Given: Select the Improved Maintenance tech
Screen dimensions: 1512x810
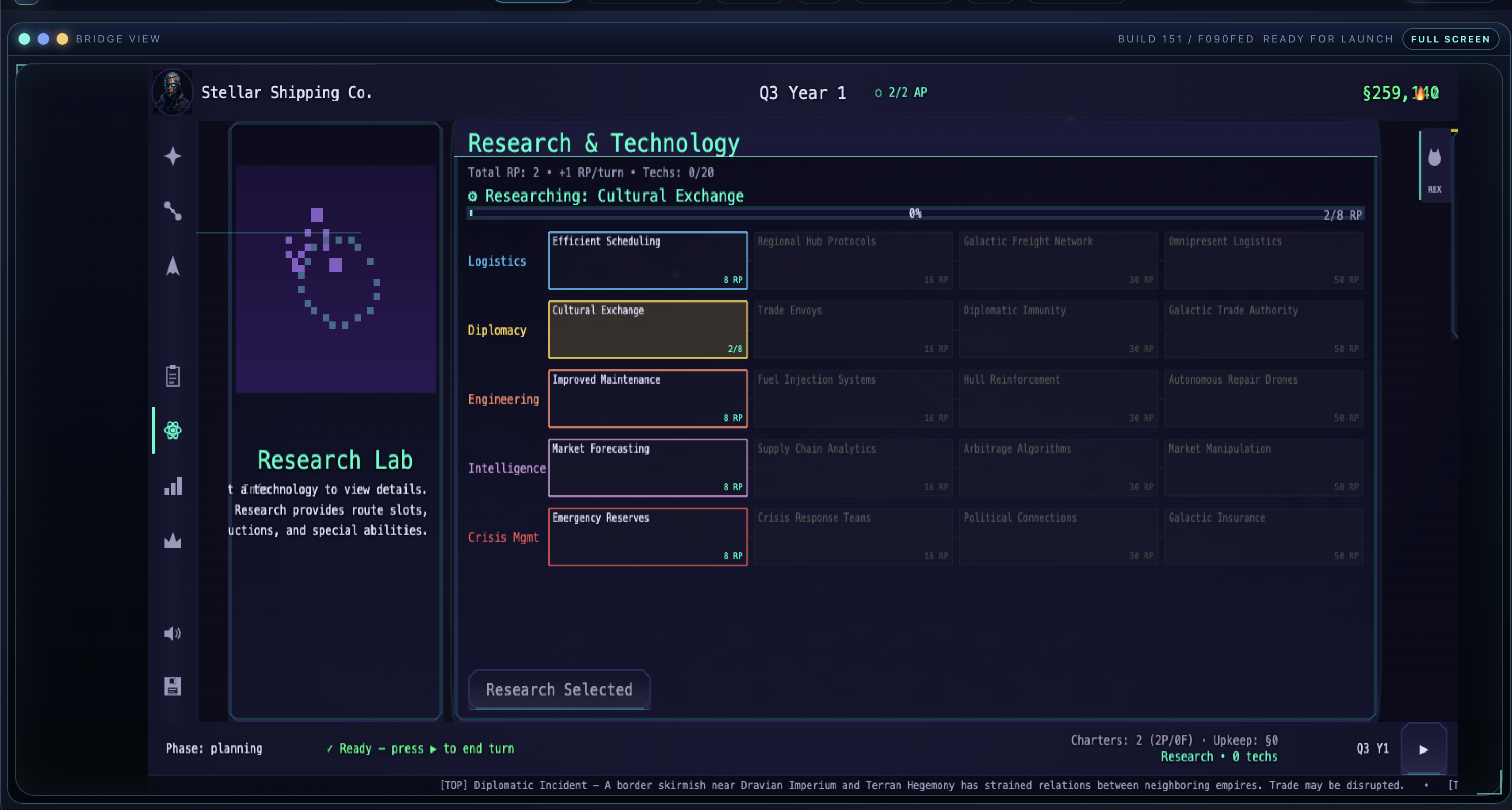Looking at the screenshot, I should [x=647, y=398].
